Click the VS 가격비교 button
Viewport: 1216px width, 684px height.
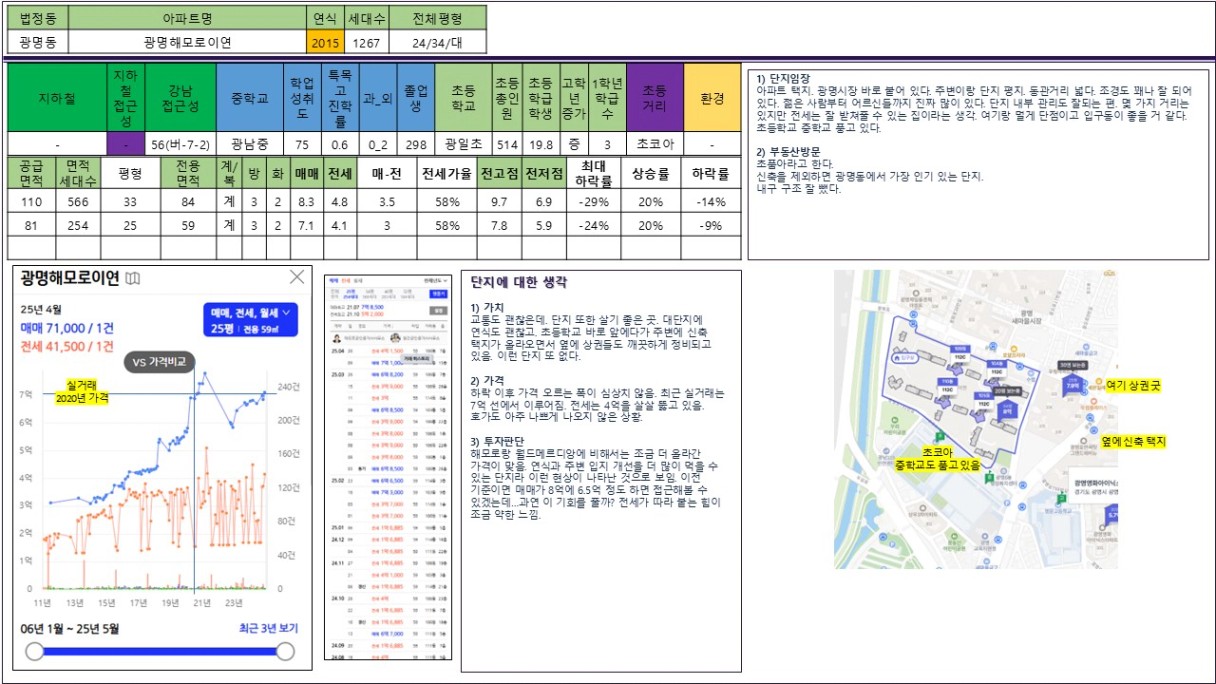click(159, 361)
